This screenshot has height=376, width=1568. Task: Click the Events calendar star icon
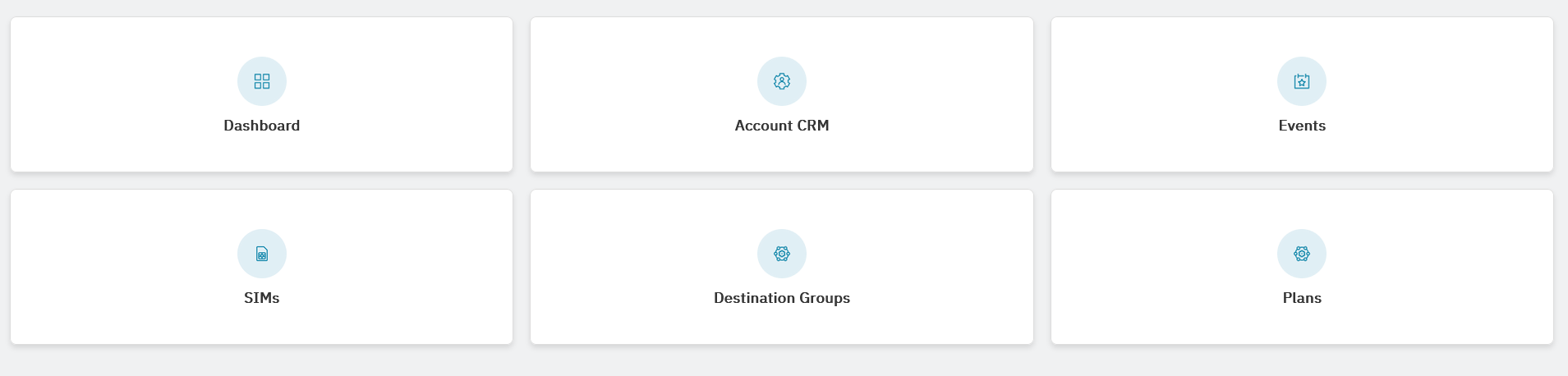pyautogui.click(x=1301, y=81)
